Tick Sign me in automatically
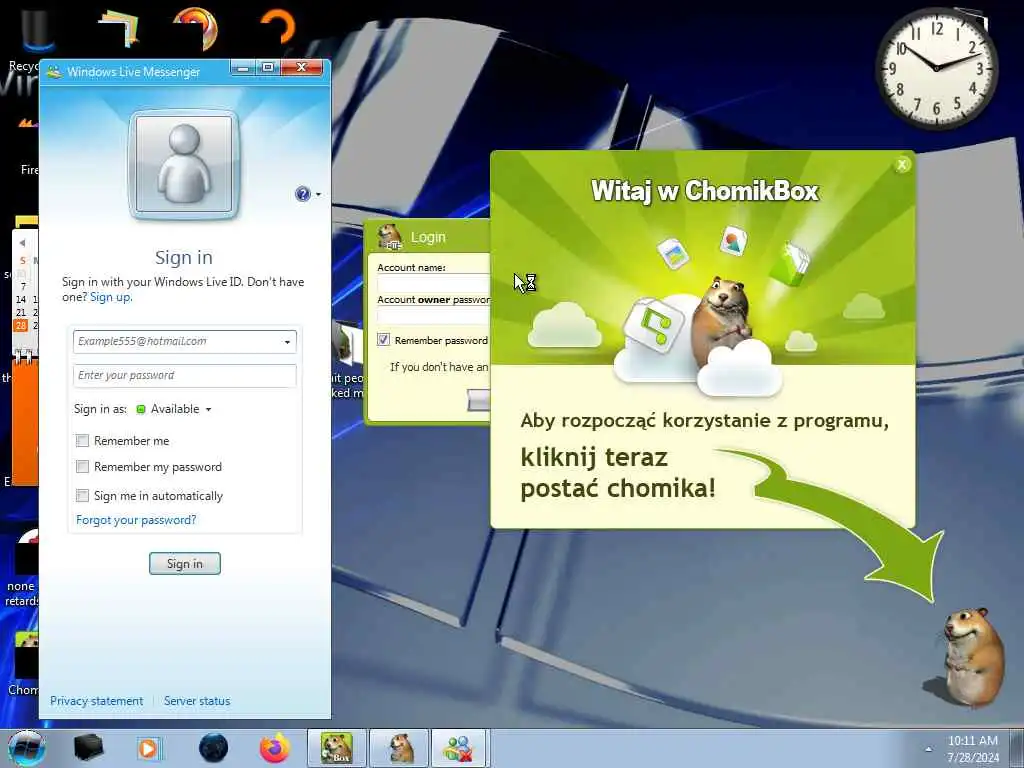 (x=82, y=495)
